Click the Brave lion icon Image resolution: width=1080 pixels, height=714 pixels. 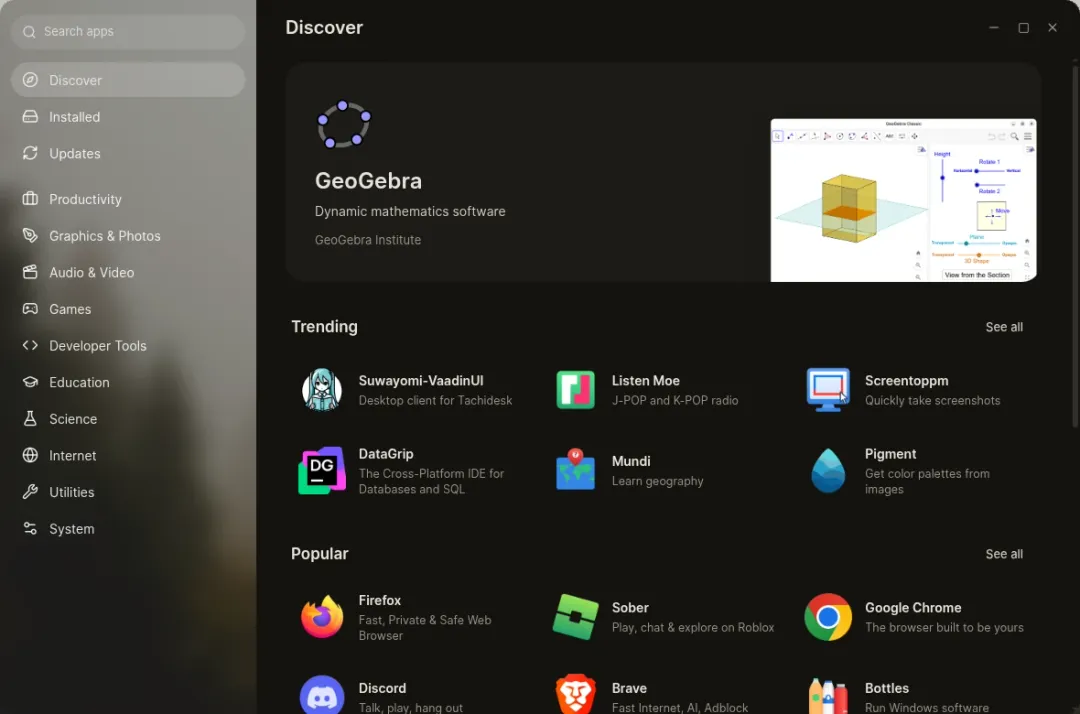click(x=575, y=694)
